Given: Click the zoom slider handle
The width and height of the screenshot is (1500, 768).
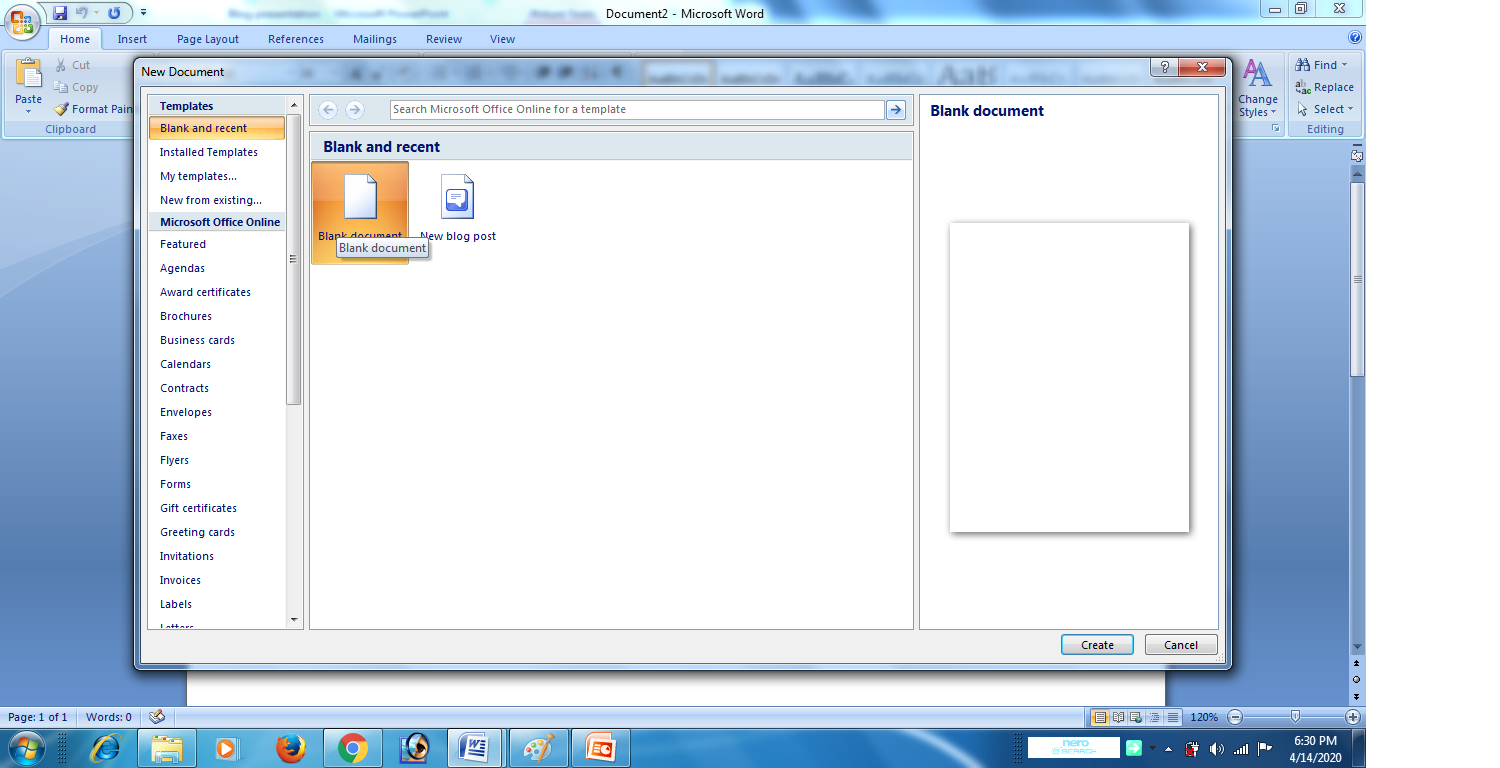Looking at the screenshot, I should click(1295, 716).
